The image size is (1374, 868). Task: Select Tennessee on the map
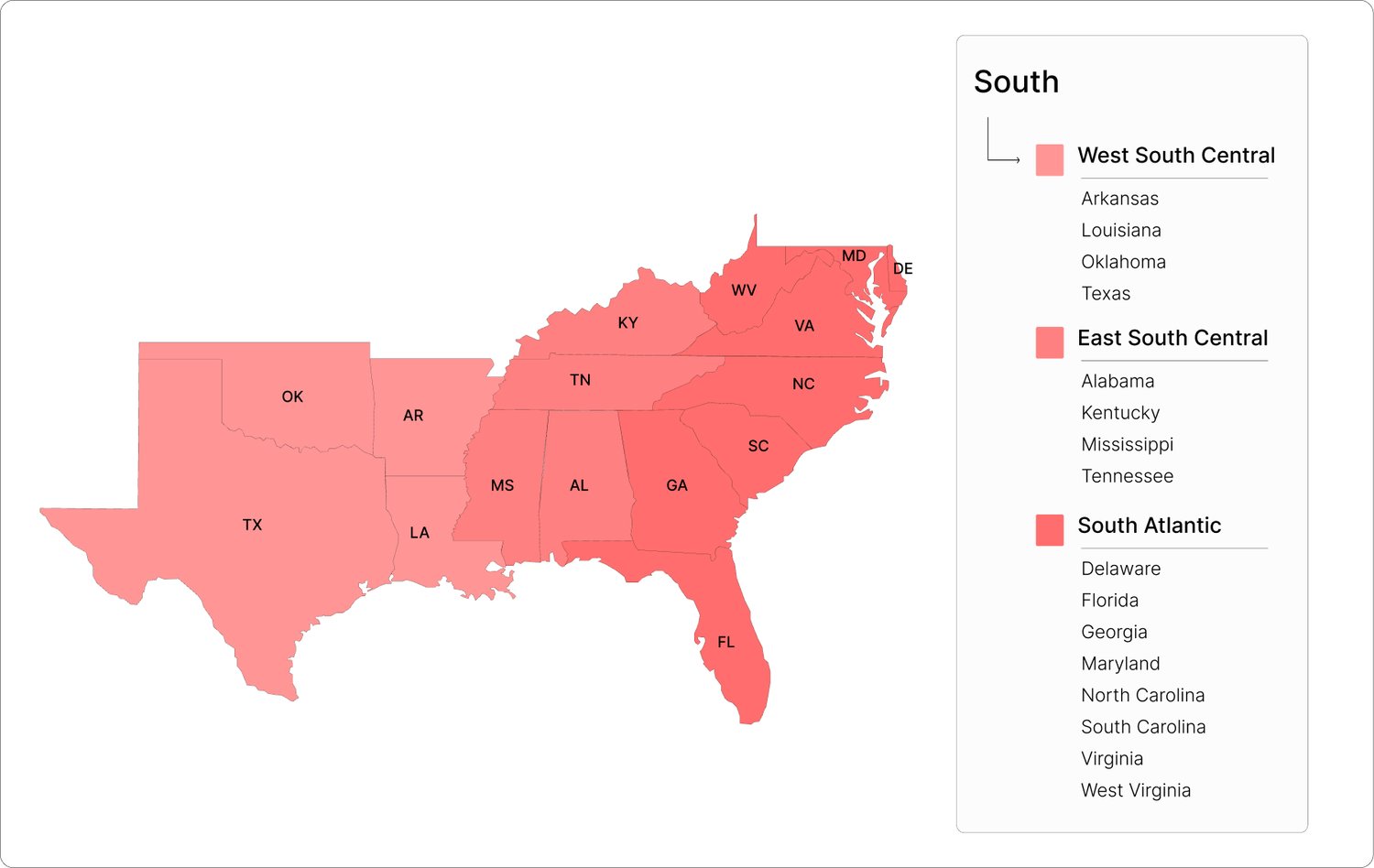pos(580,380)
